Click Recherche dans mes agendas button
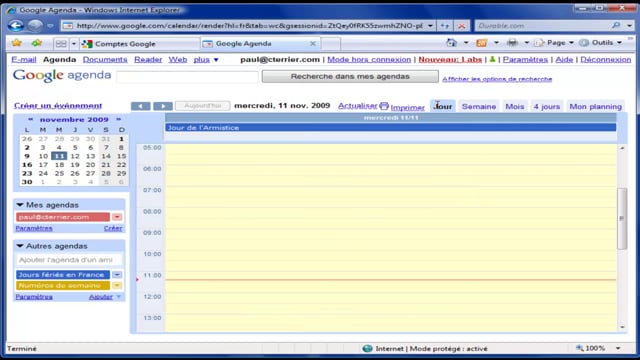The height and width of the screenshot is (360, 640). 350,76
